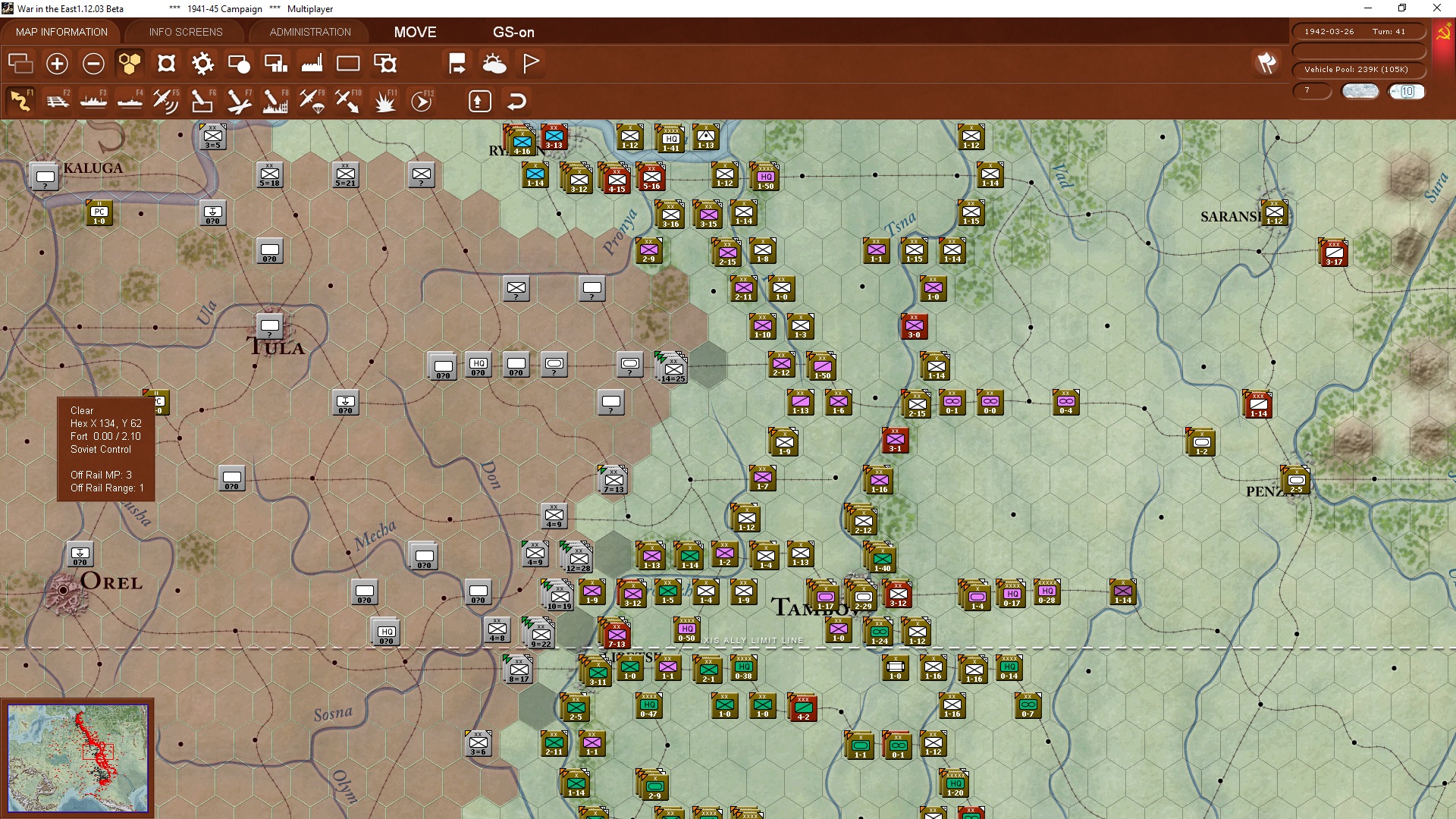The height and width of the screenshot is (819, 1456).
Task: Select Air Recon mode (F5)
Action: click(x=165, y=101)
